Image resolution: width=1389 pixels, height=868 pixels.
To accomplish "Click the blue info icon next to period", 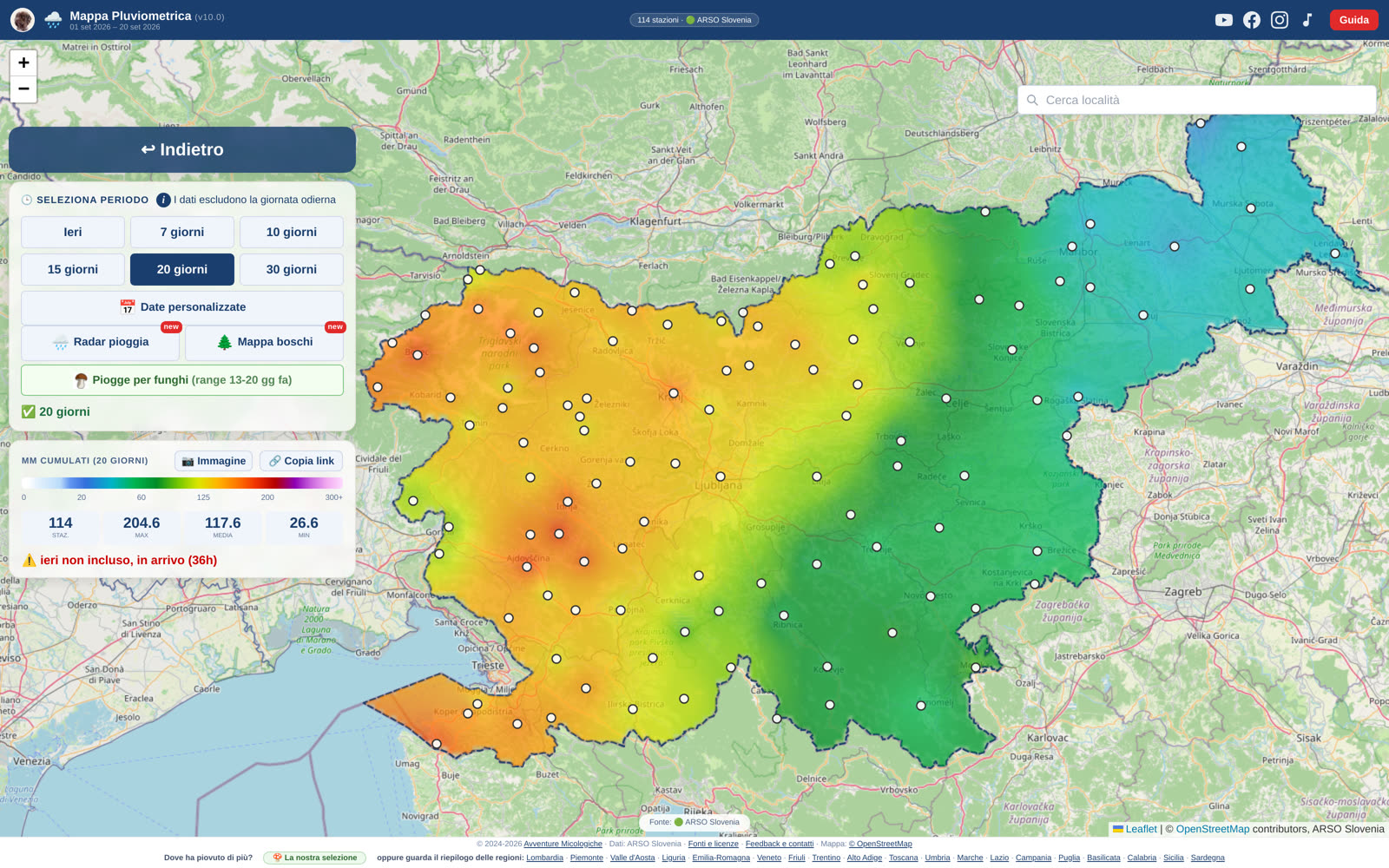I will click(x=163, y=200).
